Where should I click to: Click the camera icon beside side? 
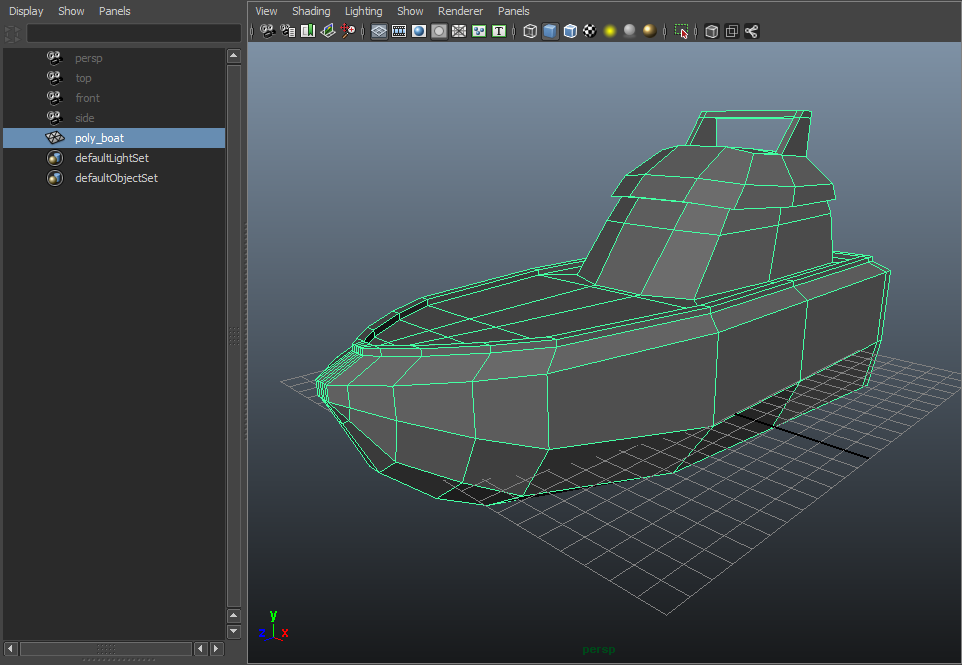tap(55, 118)
